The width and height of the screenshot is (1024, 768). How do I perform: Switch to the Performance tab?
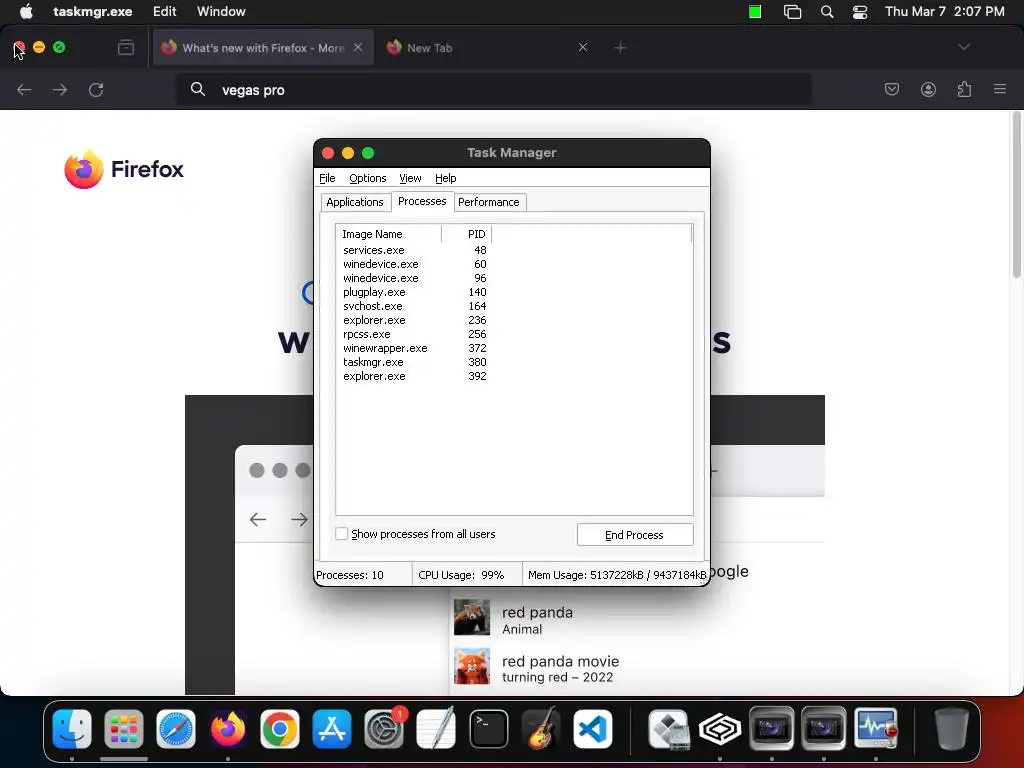tap(488, 202)
